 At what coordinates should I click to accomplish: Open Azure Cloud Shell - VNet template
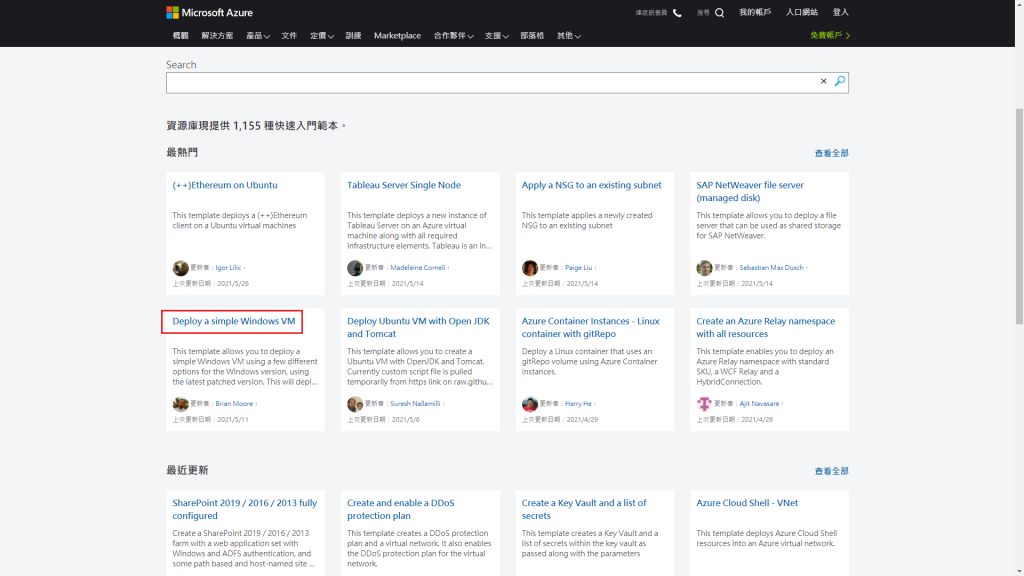pos(746,504)
